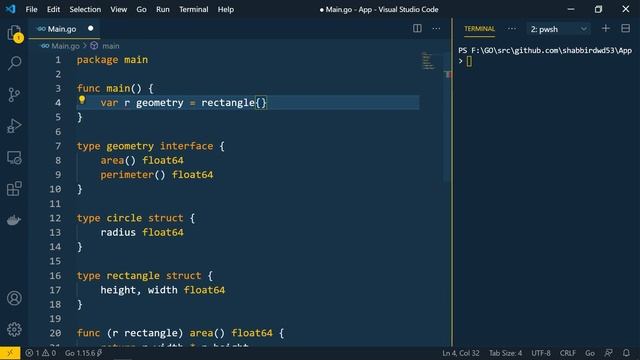
Task: Switch to the TERMINAL panel tab
Action: tap(479, 29)
